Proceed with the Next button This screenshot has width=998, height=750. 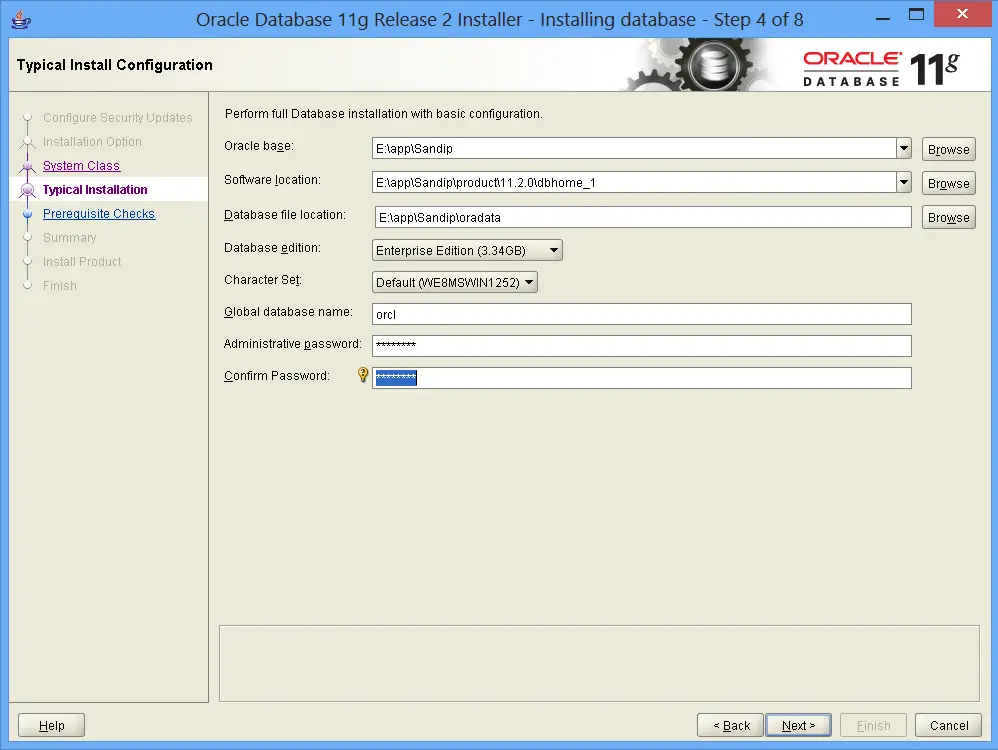pos(798,725)
